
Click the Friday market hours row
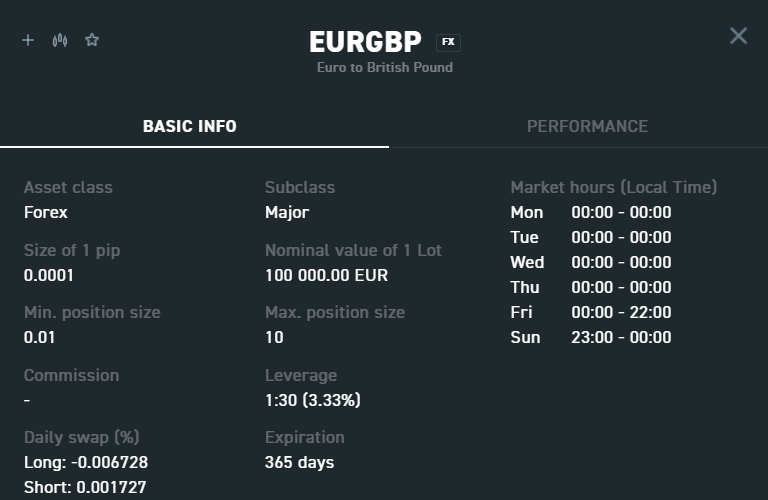[x=590, y=312]
